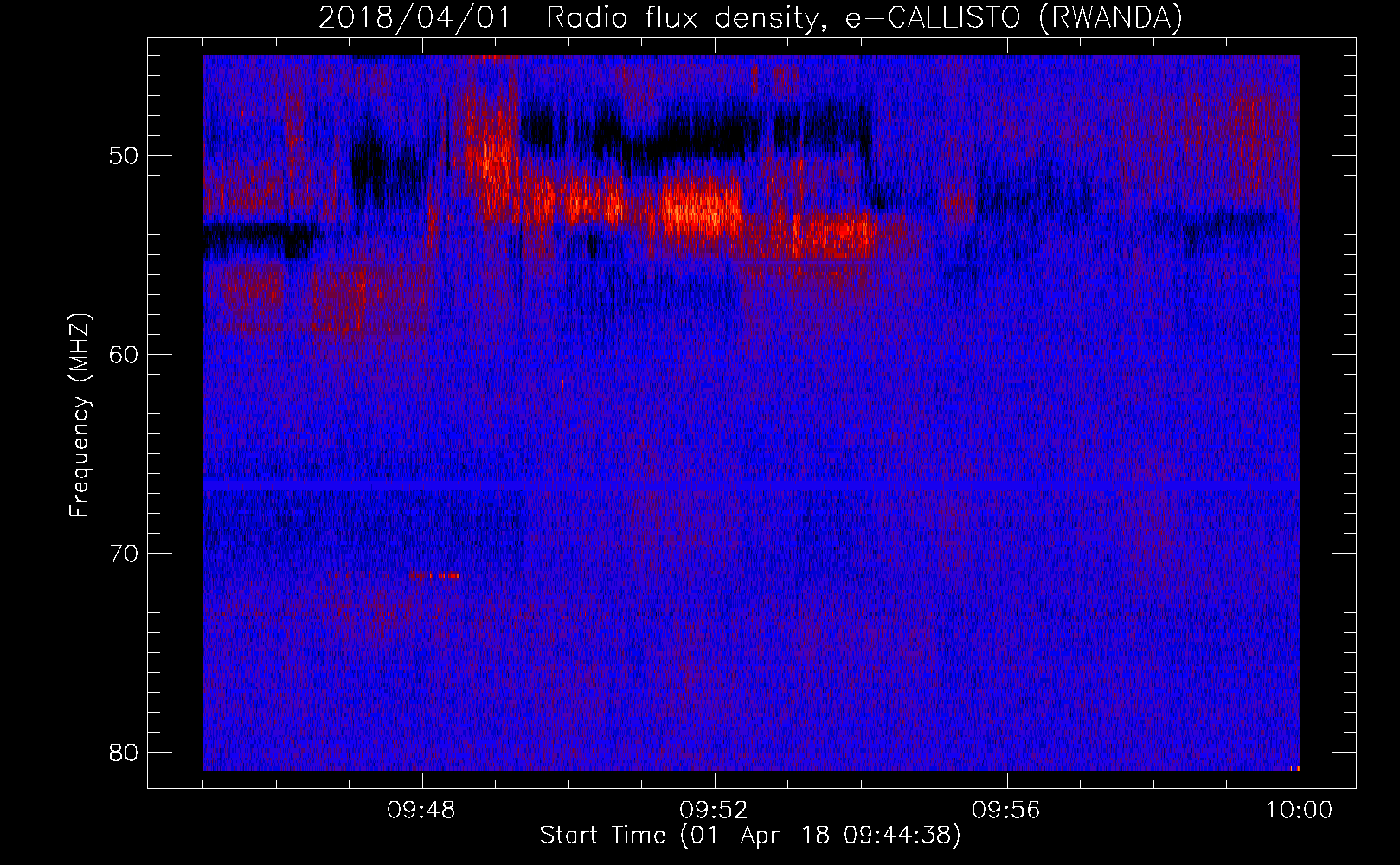Click the 09:52 time tick label
Image resolution: width=1400 pixels, height=865 pixels.
(715, 811)
